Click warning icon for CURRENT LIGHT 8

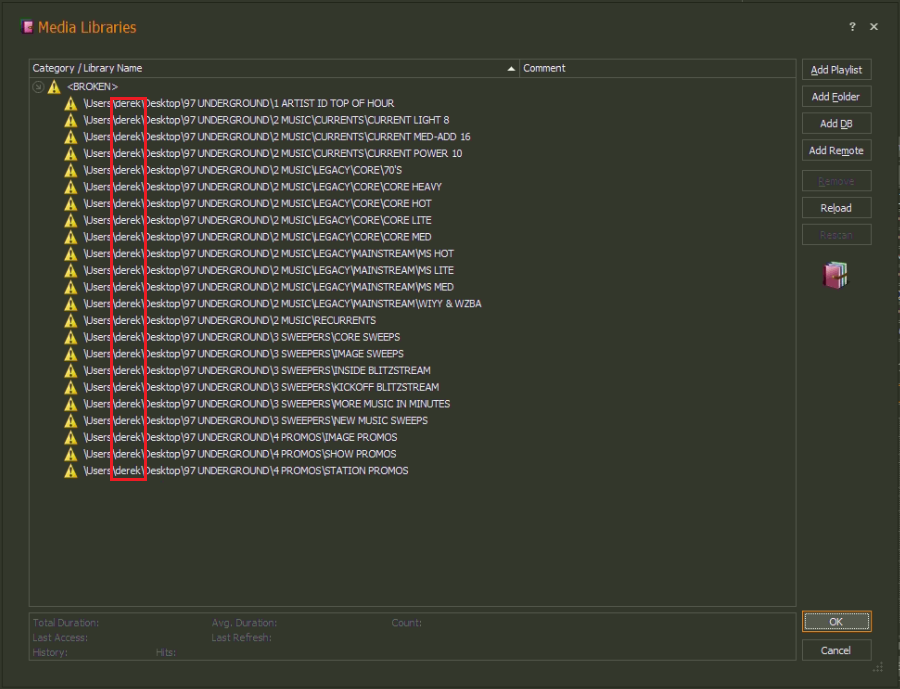[x=71, y=120]
